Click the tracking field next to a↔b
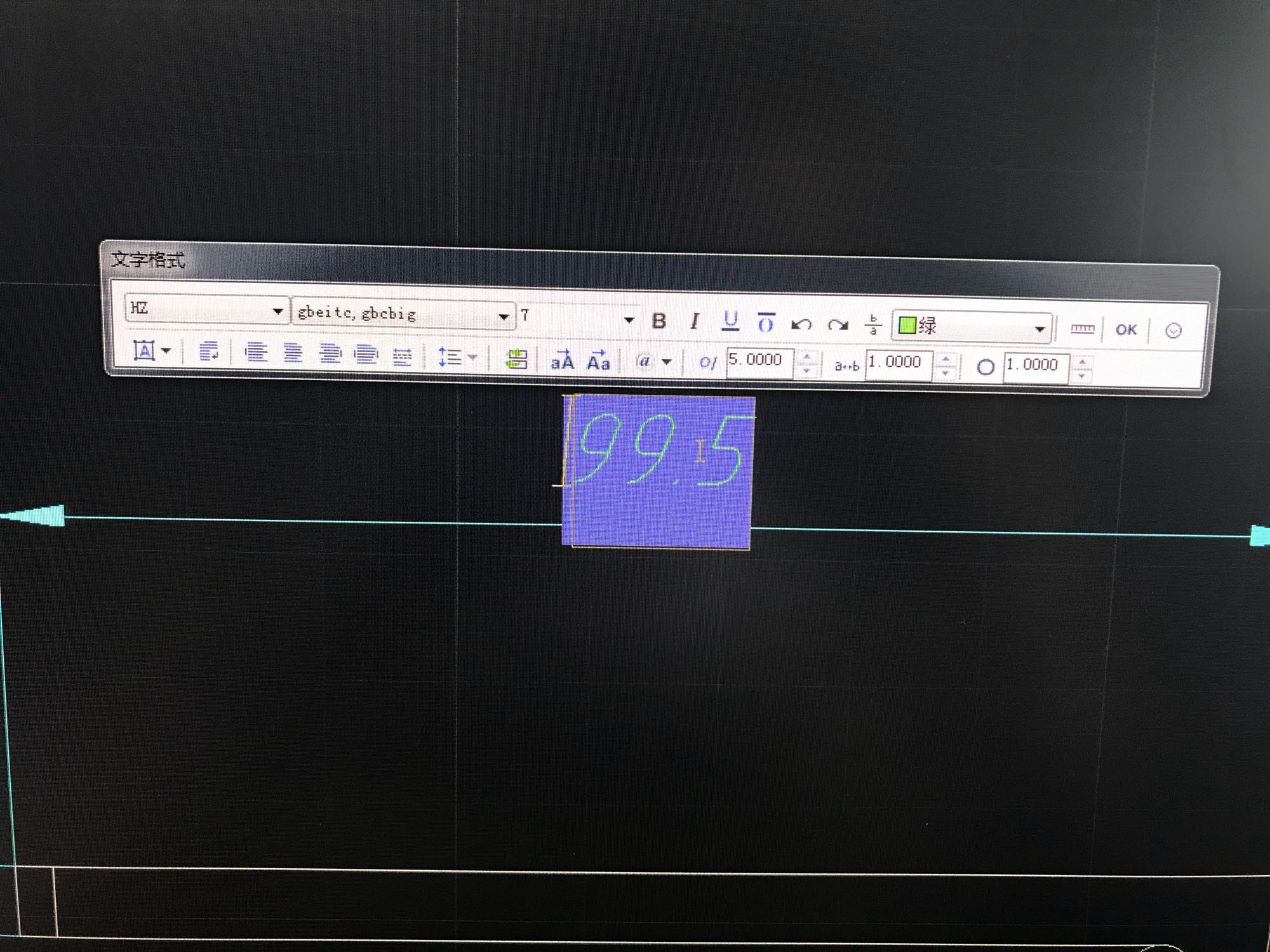 tap(898, 365)
